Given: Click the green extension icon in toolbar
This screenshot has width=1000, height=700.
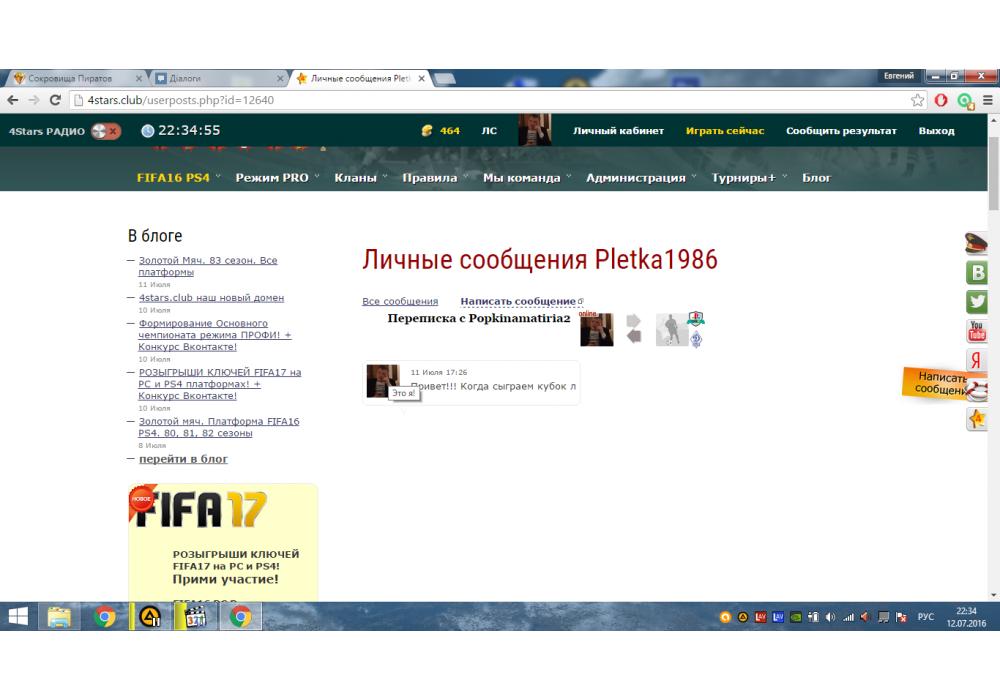Looking at the screenshot, I should (x=965, y=101).
